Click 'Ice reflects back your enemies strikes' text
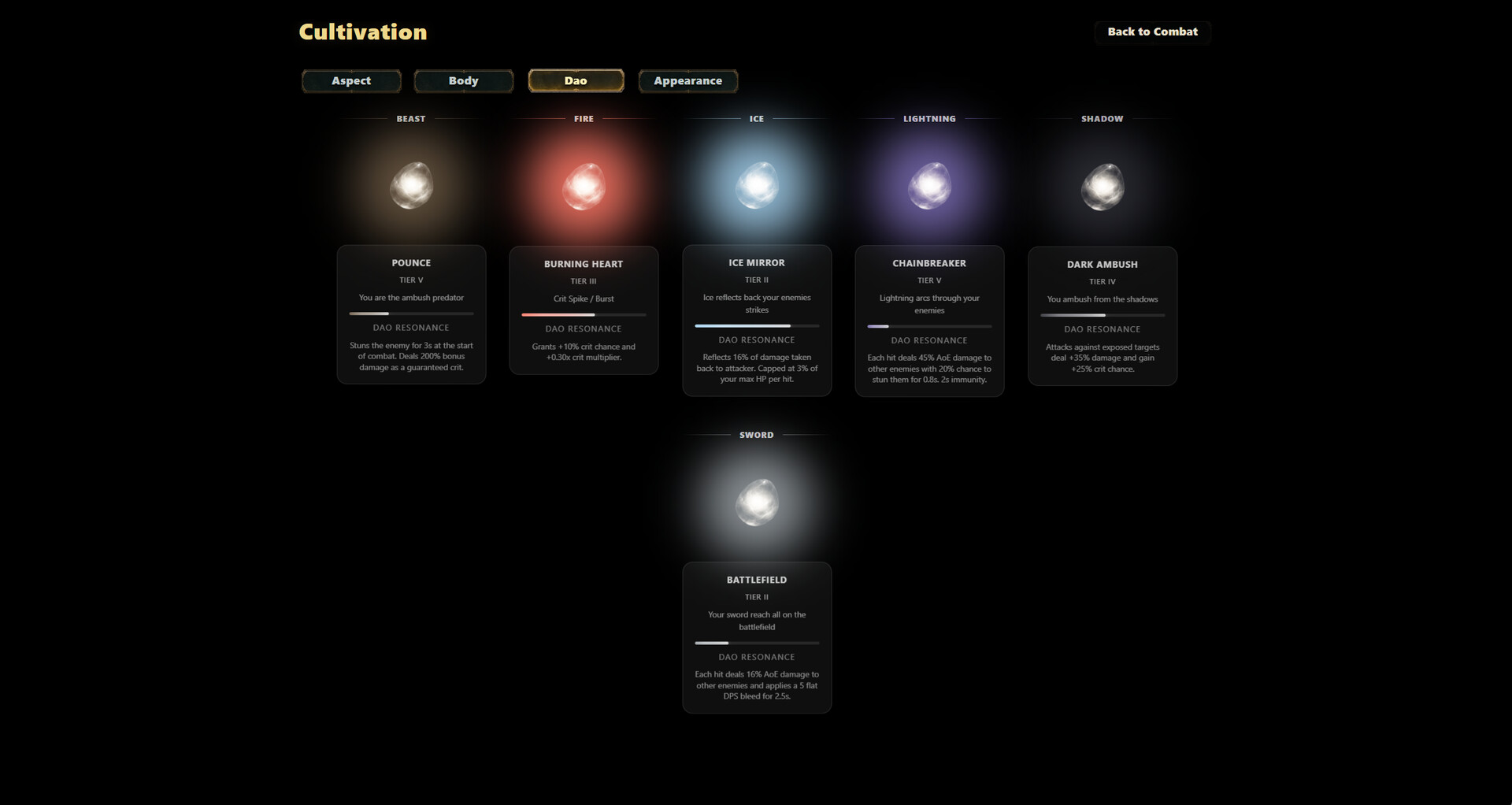 tap(757, 303)
